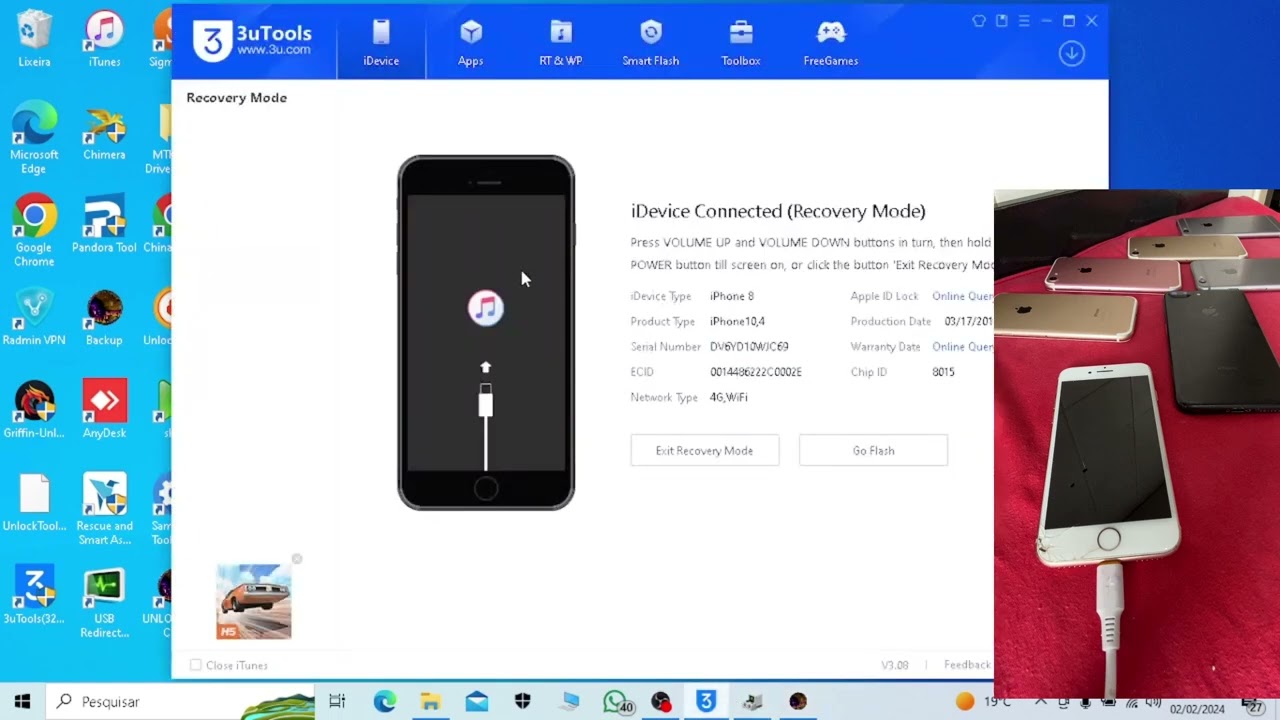This screenshot has height=720, width=1280.
Task: Select the FreeGames tab
Action: (831, 43)
